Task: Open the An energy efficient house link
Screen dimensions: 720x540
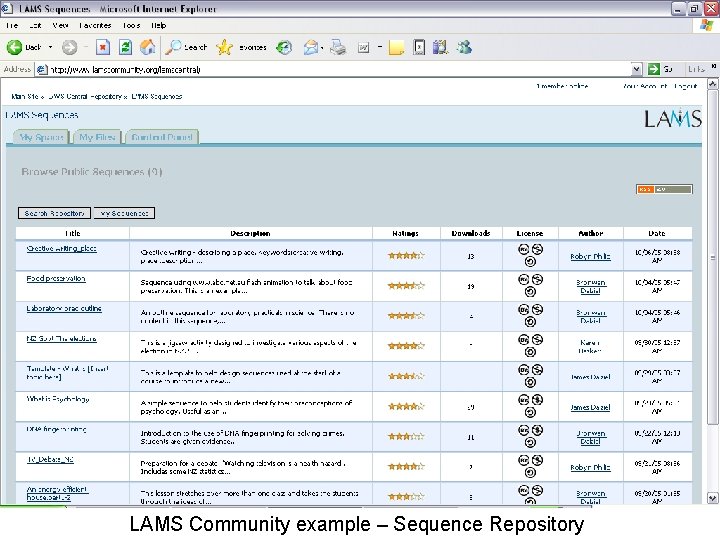Action: click(x=57, y=493)
